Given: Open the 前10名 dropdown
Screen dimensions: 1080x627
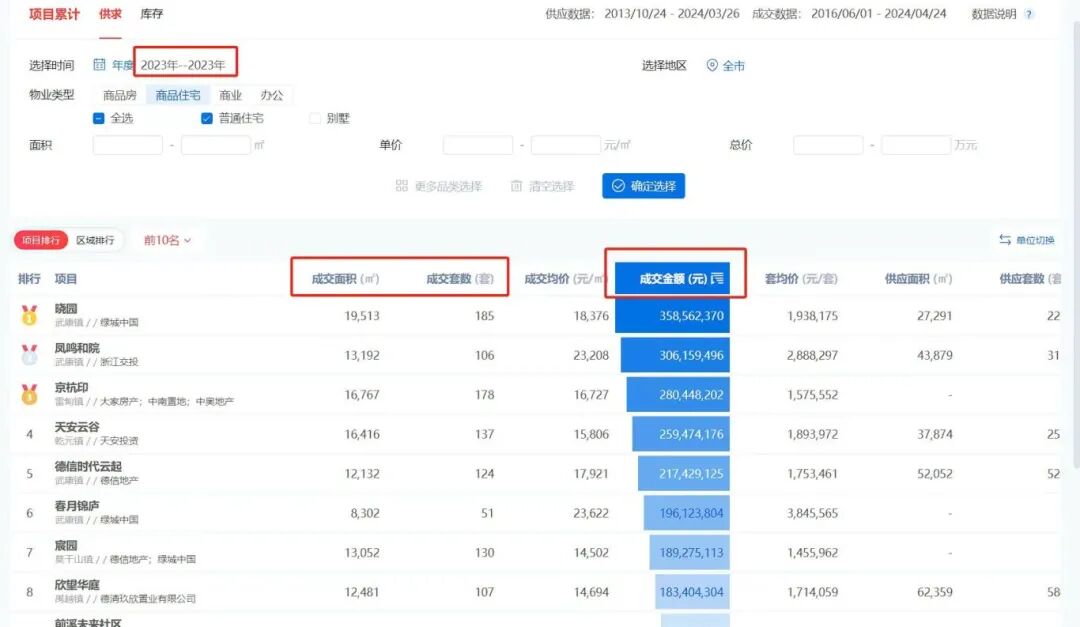Looking at the screenshot, I should (x=167, y=240).
